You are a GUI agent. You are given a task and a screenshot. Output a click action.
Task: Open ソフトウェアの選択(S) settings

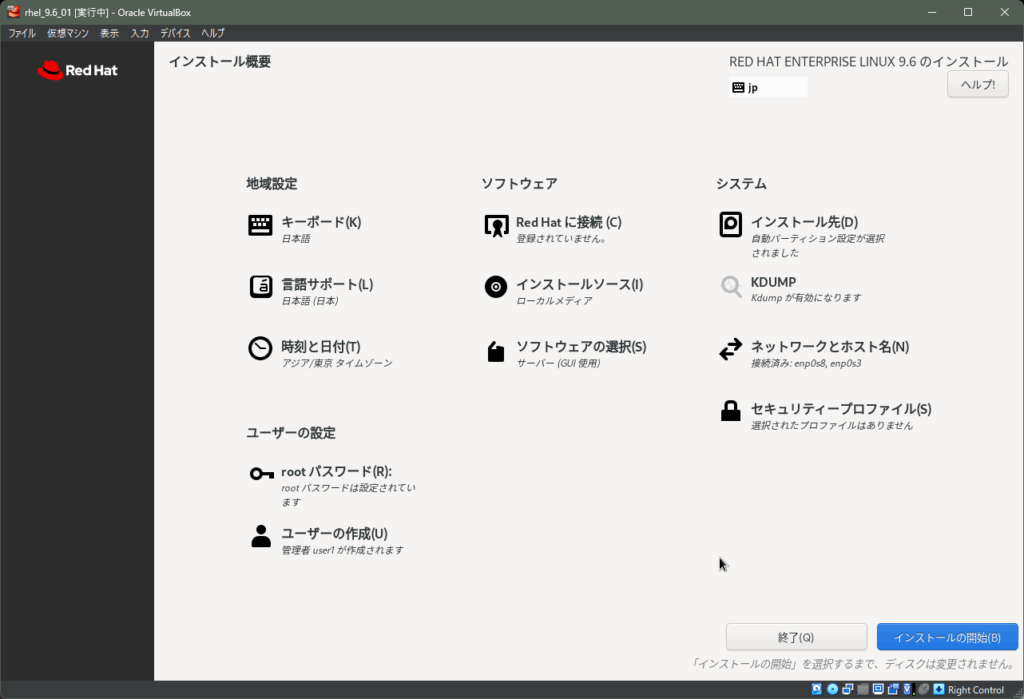pos(581,346)
